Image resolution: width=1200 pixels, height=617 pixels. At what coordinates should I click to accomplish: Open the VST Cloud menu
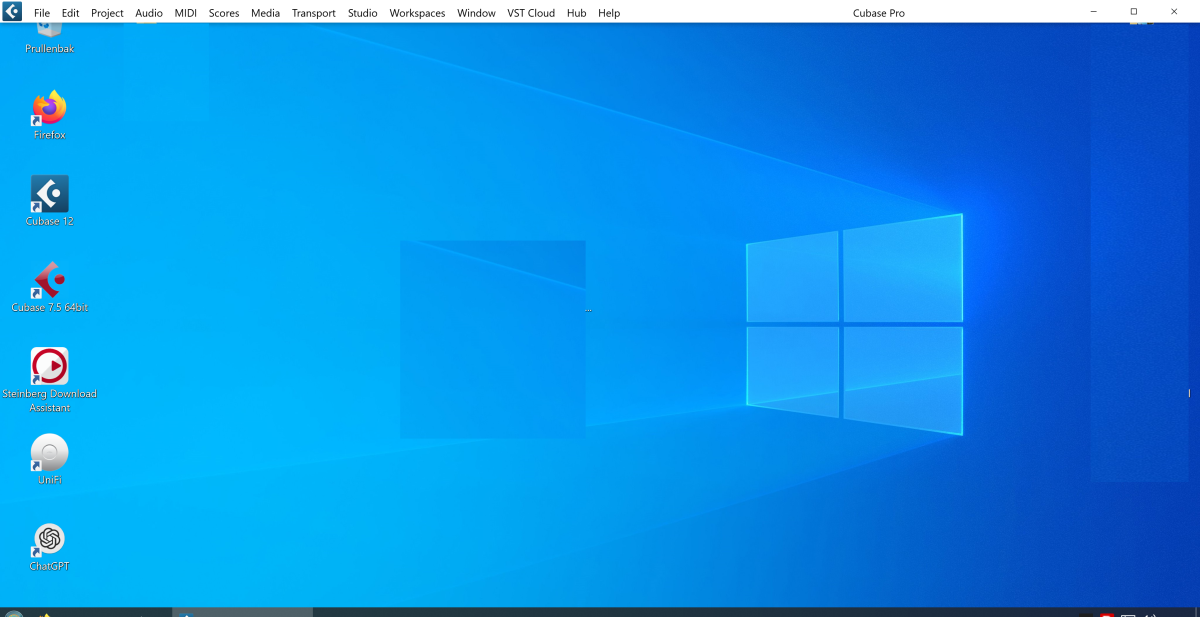point(531,13)
